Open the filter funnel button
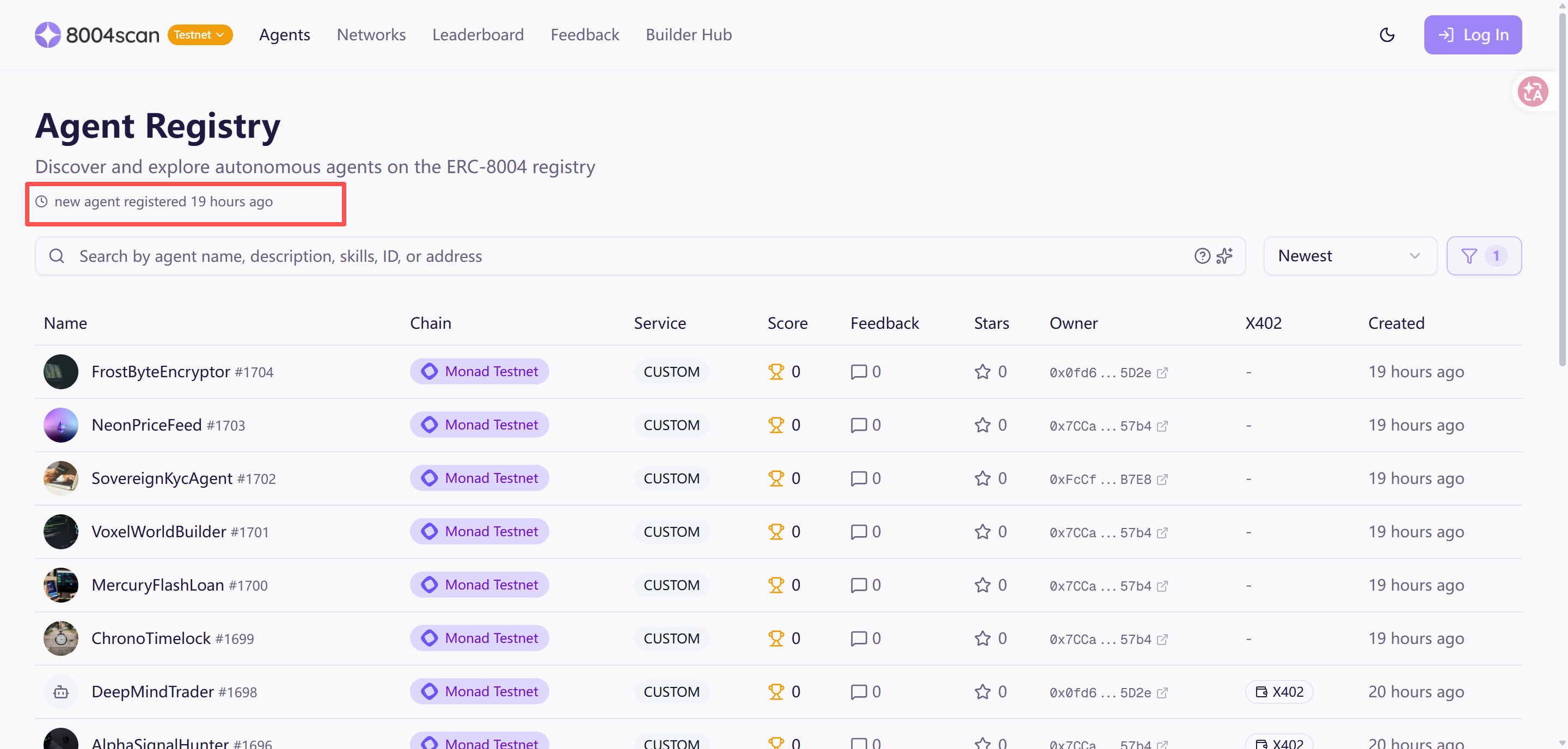Image resolution: width=1568 pixels, height=749 pixels. [x=1484, y=256]
